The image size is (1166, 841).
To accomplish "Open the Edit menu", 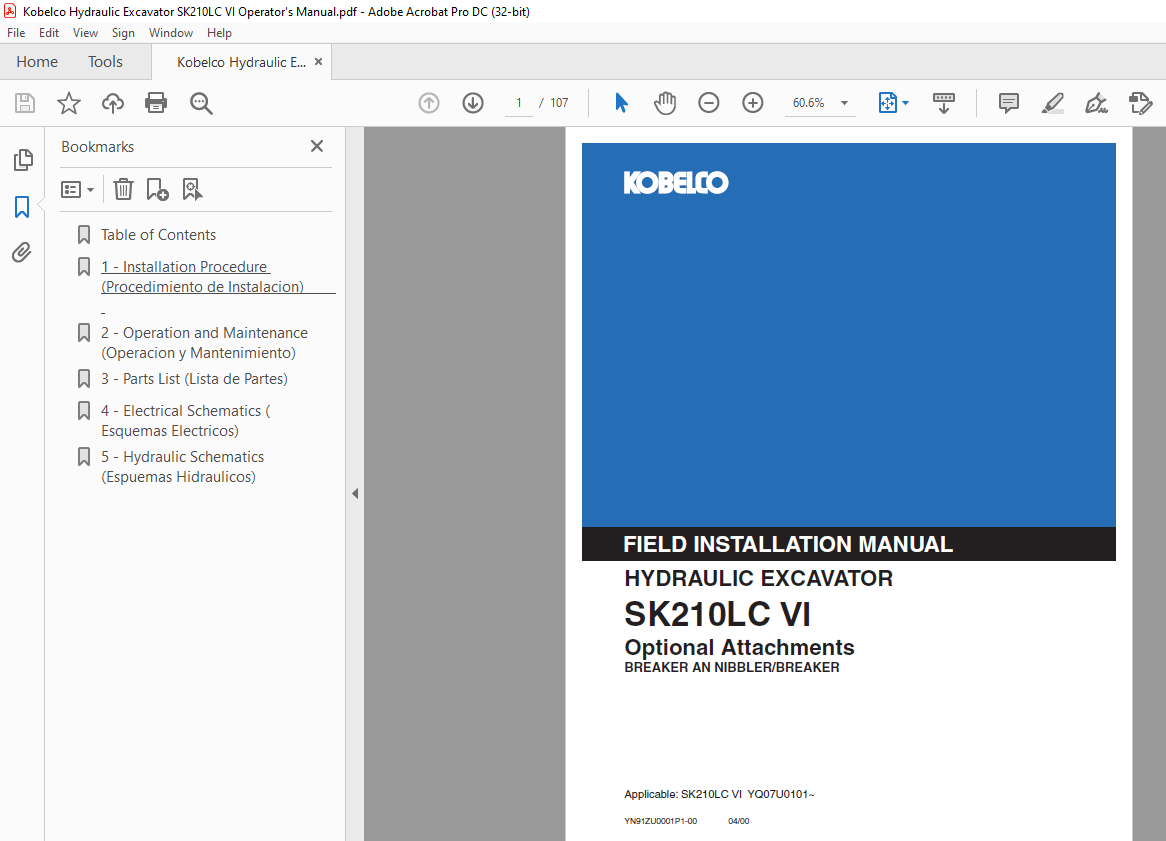I will (48, 33).
